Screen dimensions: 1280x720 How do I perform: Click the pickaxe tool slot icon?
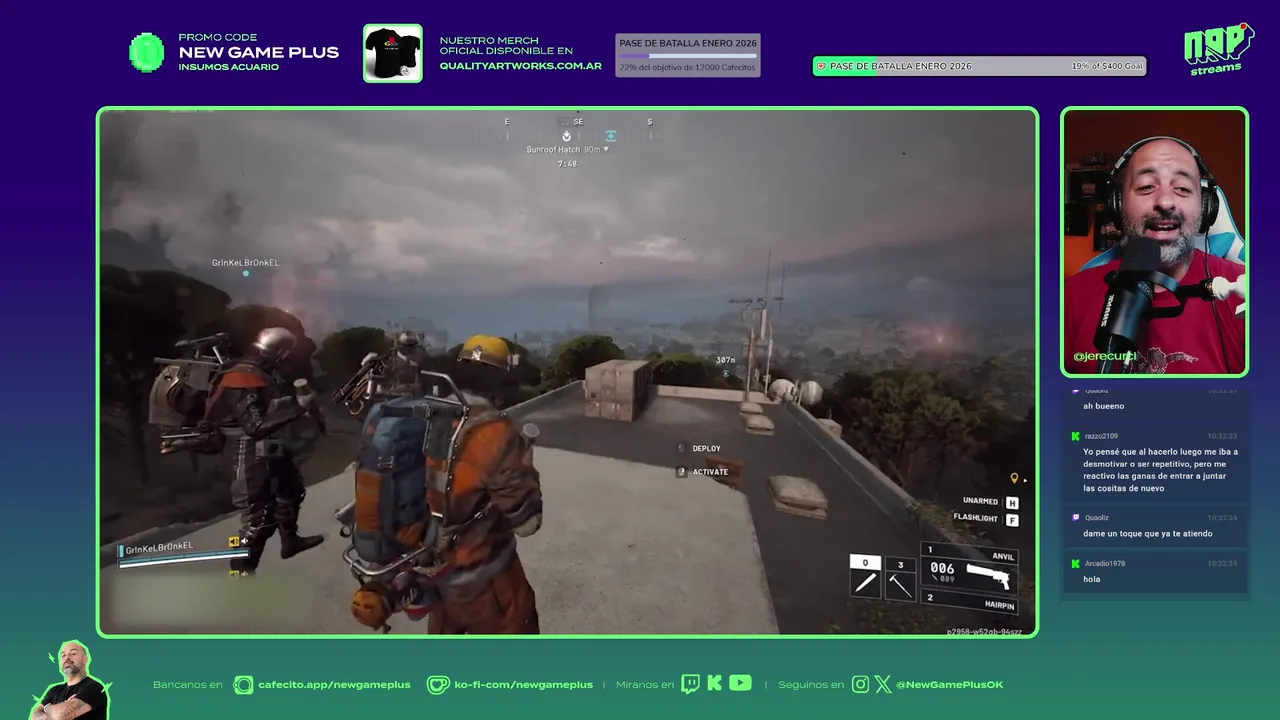click(901, 585)
